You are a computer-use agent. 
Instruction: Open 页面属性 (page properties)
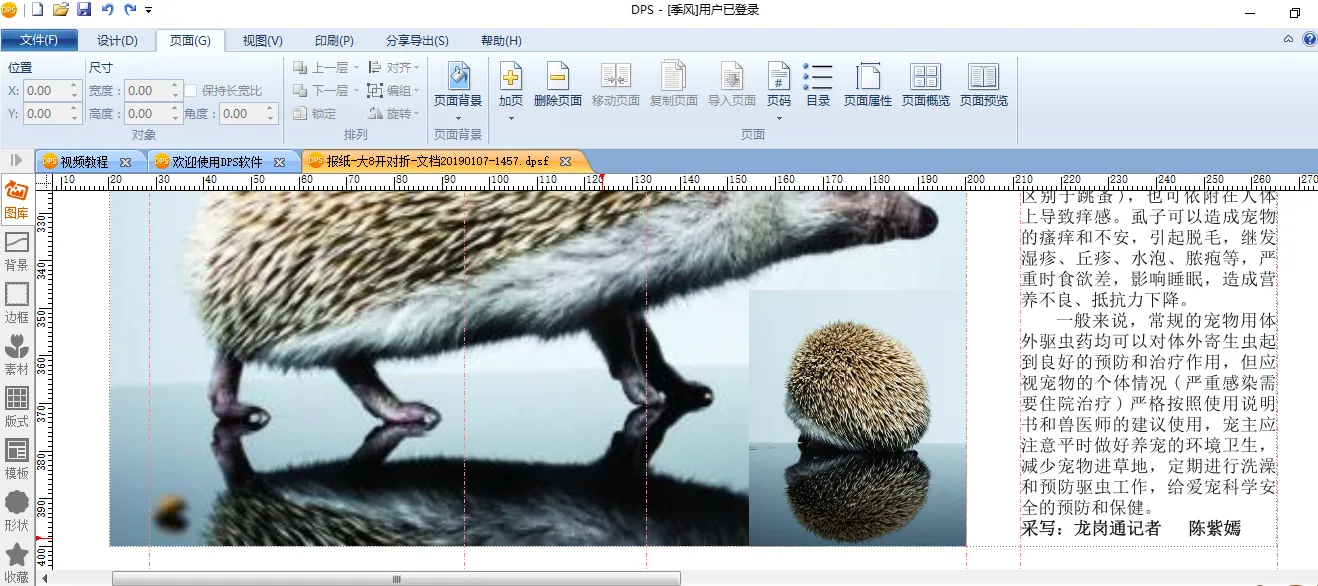point(867,76)
